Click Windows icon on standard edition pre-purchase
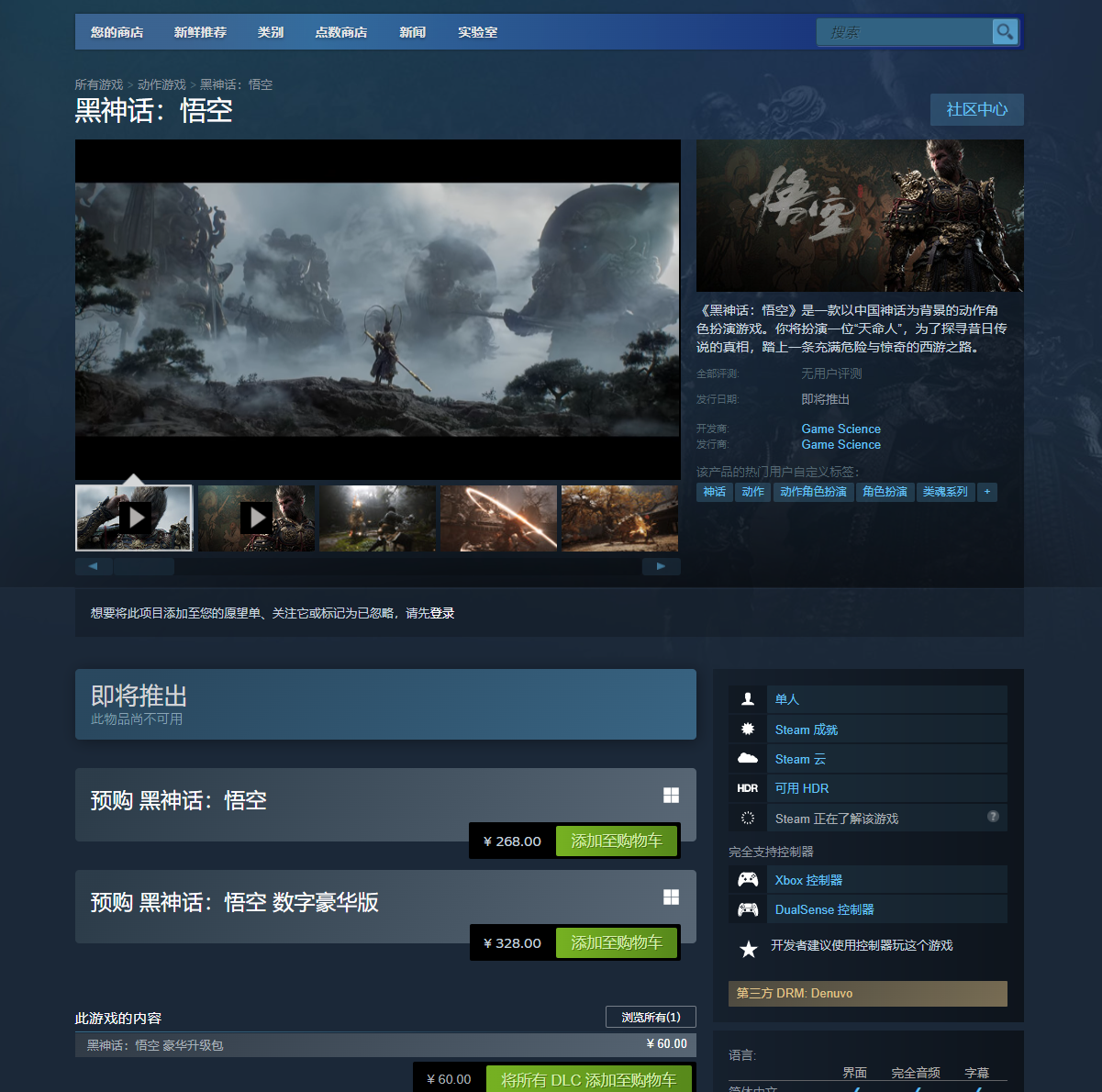This screenshot has width=1102, height=1092. tap(672, 796)
